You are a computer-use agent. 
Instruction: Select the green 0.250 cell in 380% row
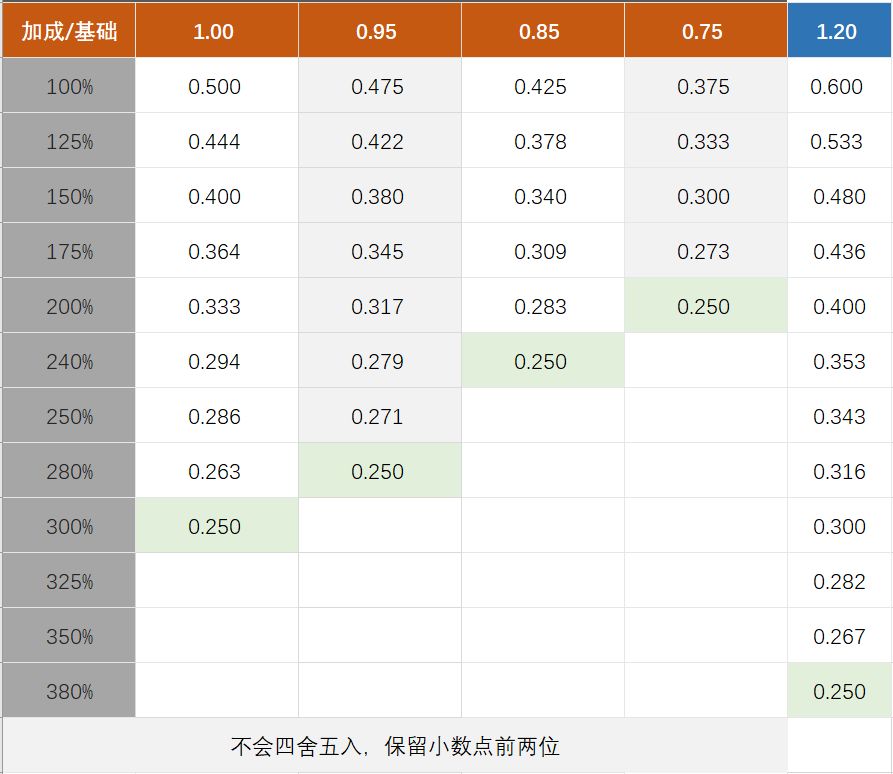tap(839, 692)
